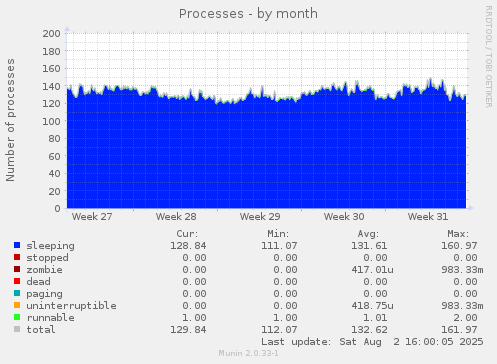This screenshot has height=364, width=497.
Task: Click the 80 y-axis value
Action: 55,138
